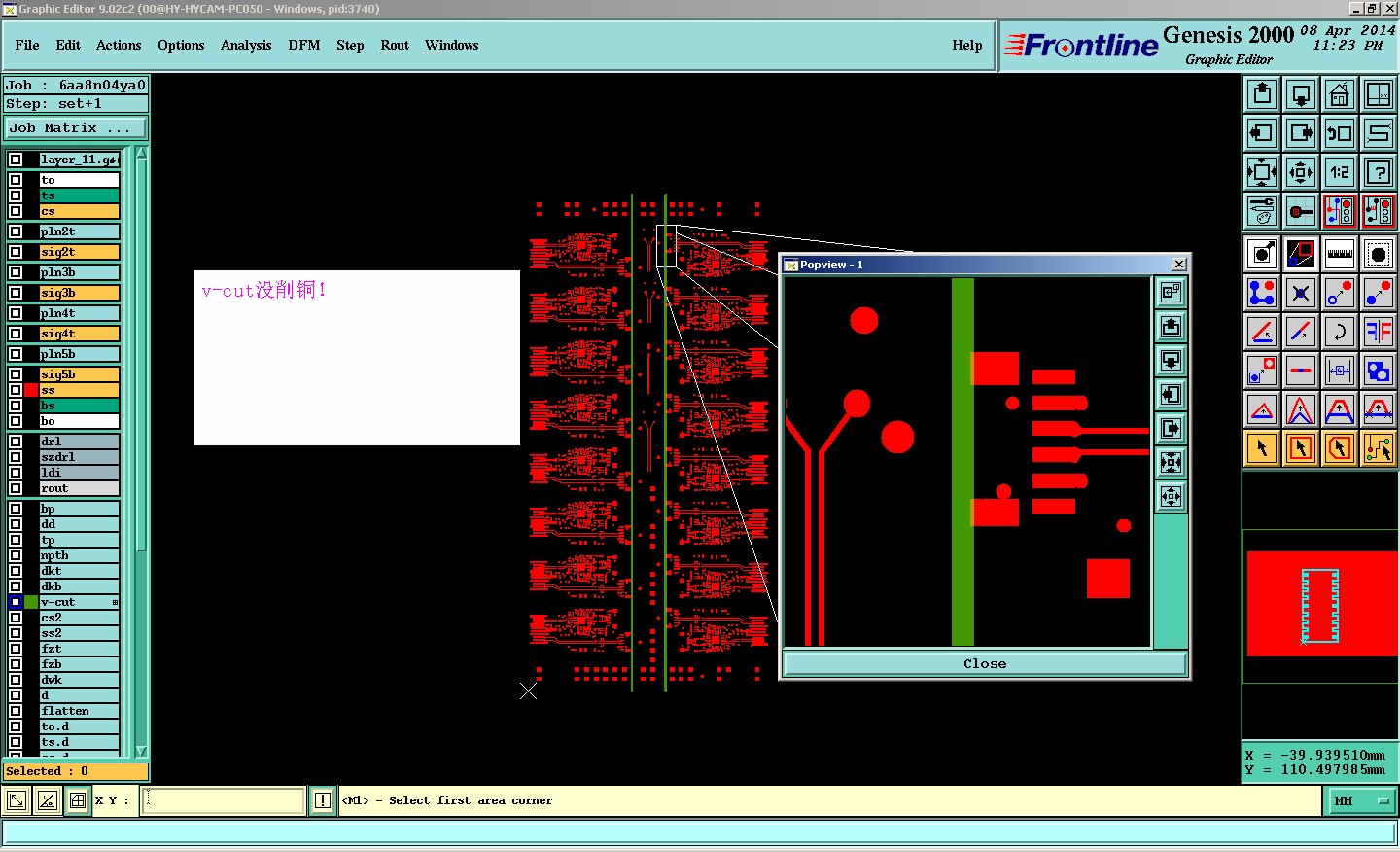Click green color swatch beside v-cut layer
1400x852 pixels.
pos(31,602)
